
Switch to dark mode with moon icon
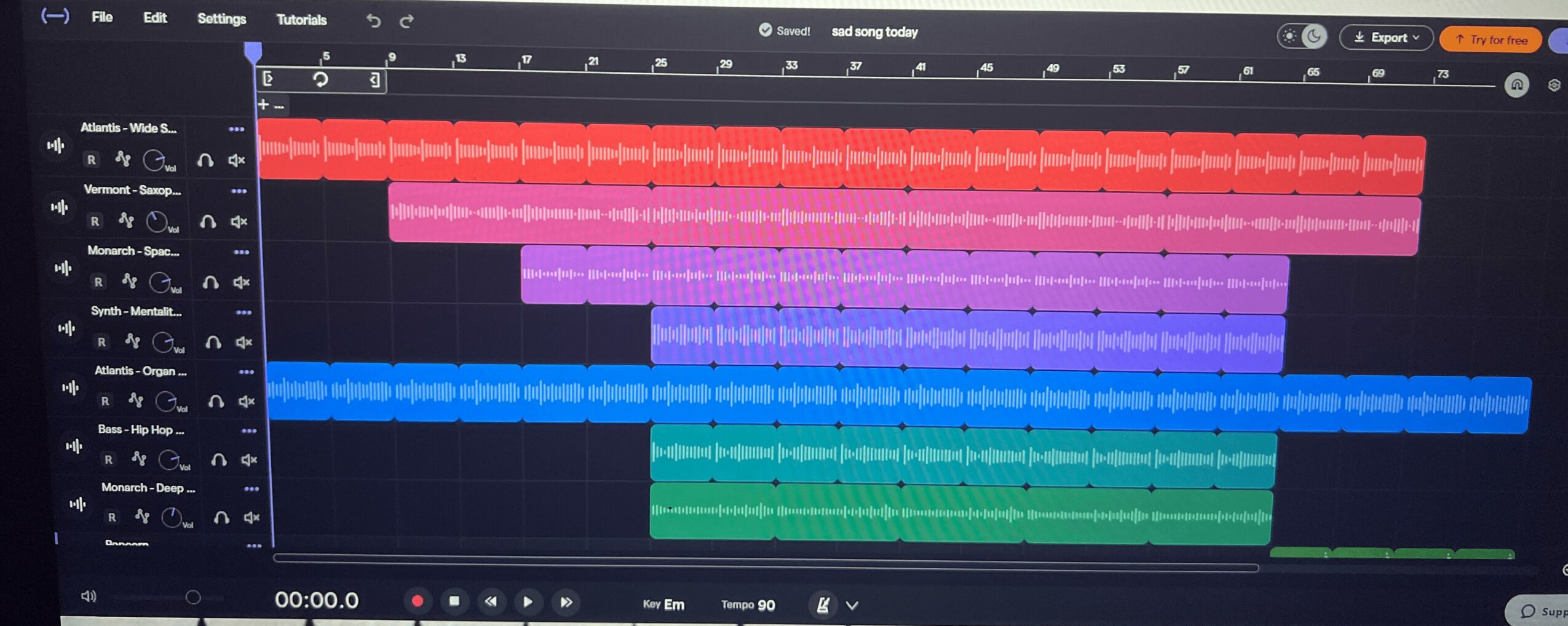pyautogui.click(x=1313, y=37)
